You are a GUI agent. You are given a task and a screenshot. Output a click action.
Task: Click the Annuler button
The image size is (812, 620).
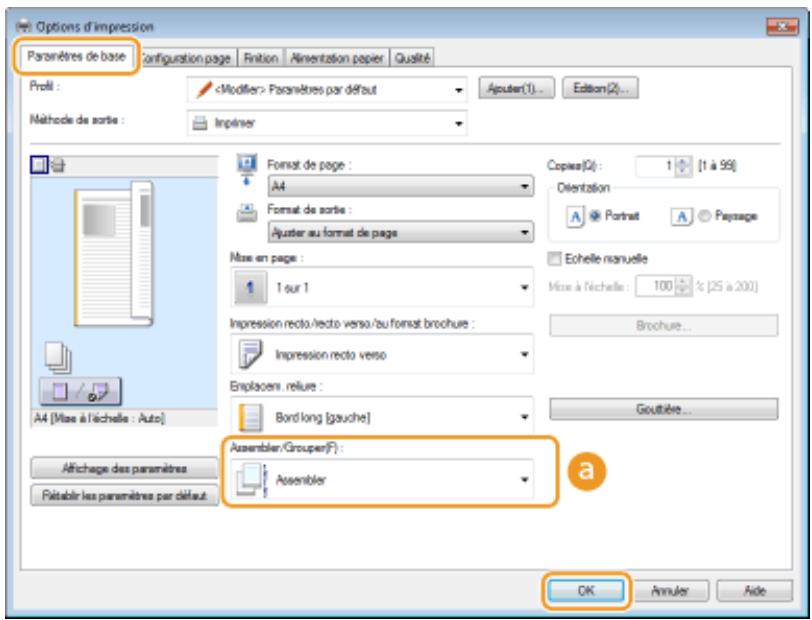[x=670, y=590]
